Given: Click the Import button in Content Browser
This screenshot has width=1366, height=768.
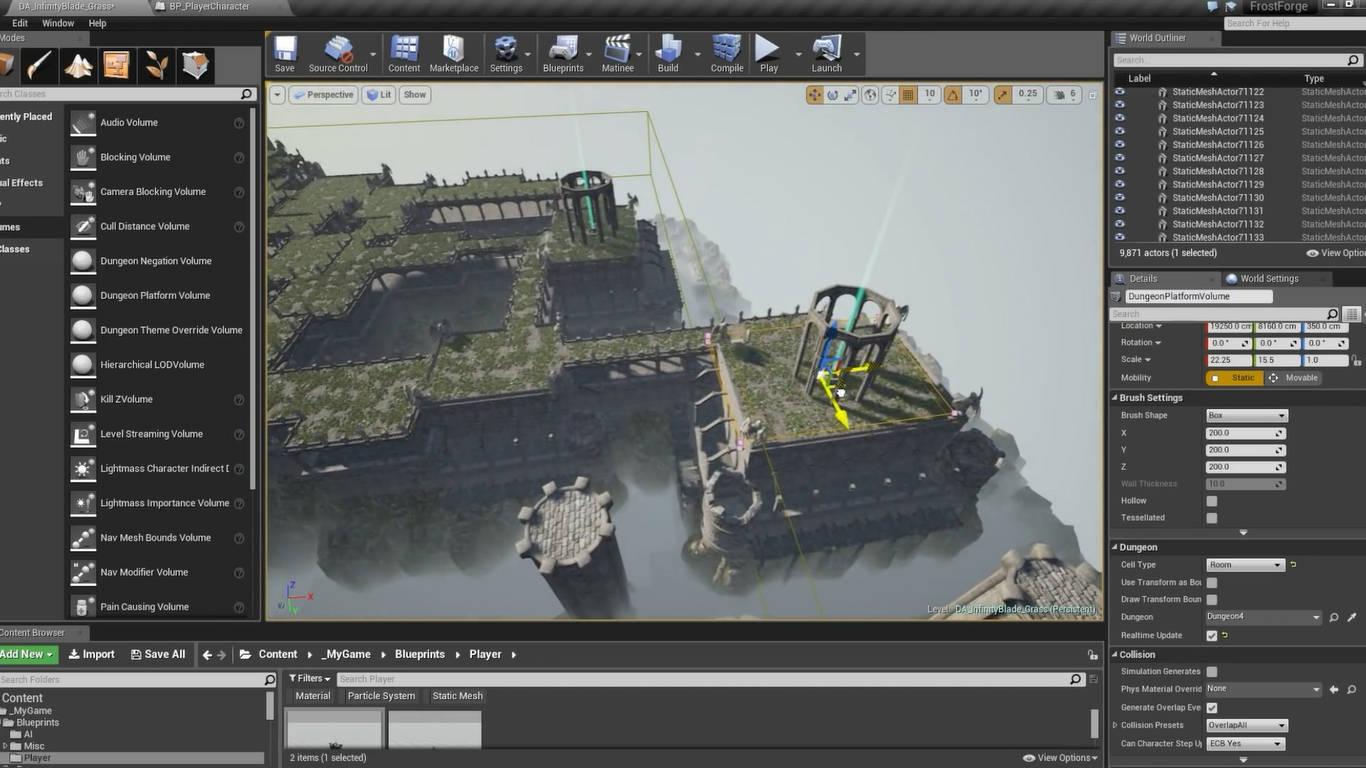Looking at the screenshot, I should pyautogui.click(x=92, y=654).
